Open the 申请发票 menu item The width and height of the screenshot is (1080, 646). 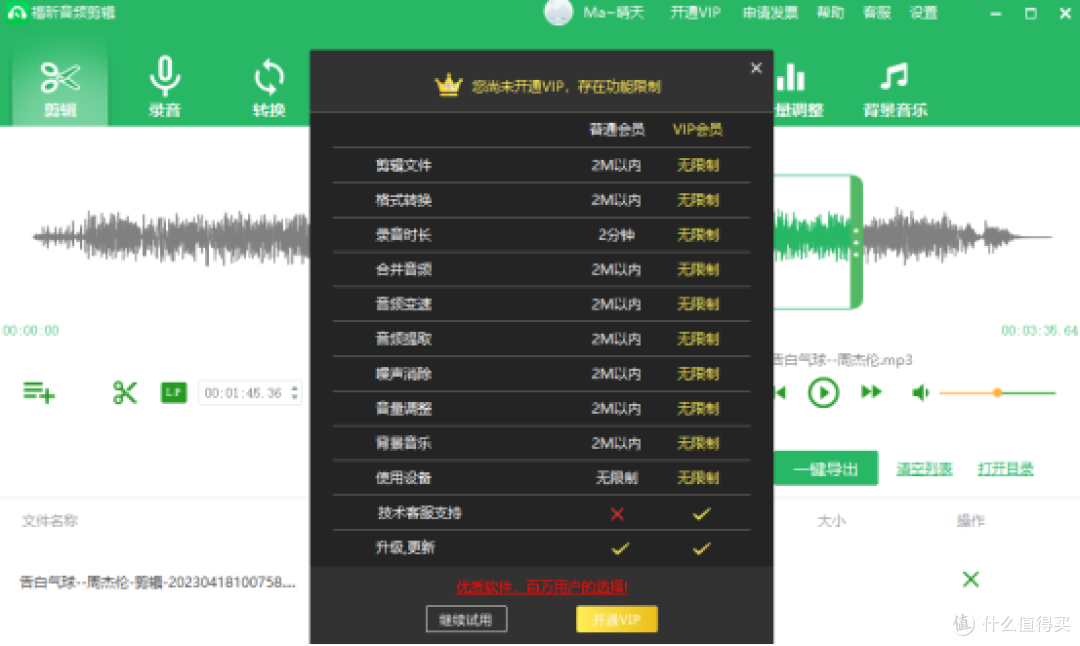(770, 12)
